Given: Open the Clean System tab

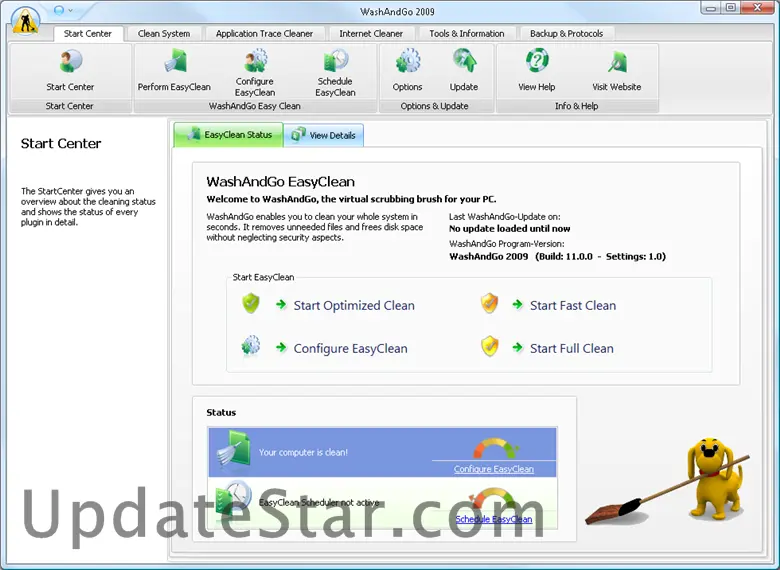Looking at the screenshot, I should pyautogui.click(x=164, y=33).
